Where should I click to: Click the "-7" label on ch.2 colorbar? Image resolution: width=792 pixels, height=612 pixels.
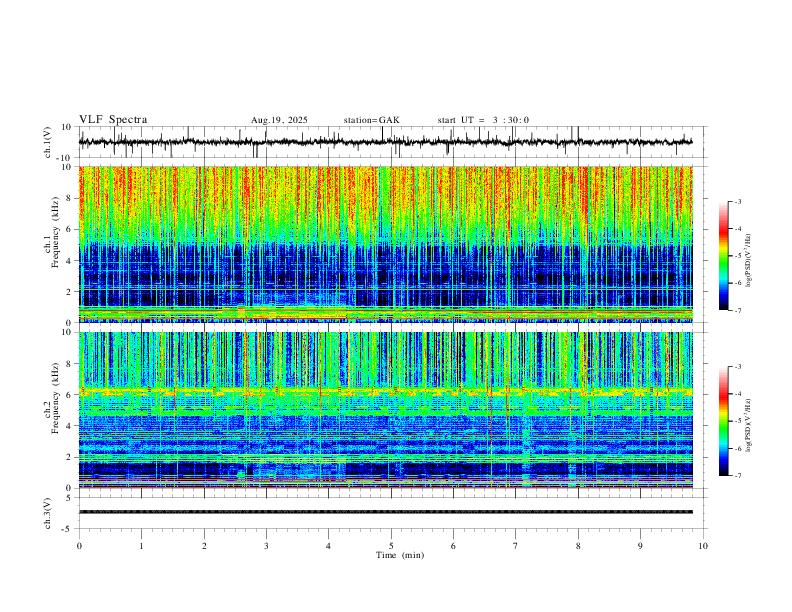[x=737, y=476]
